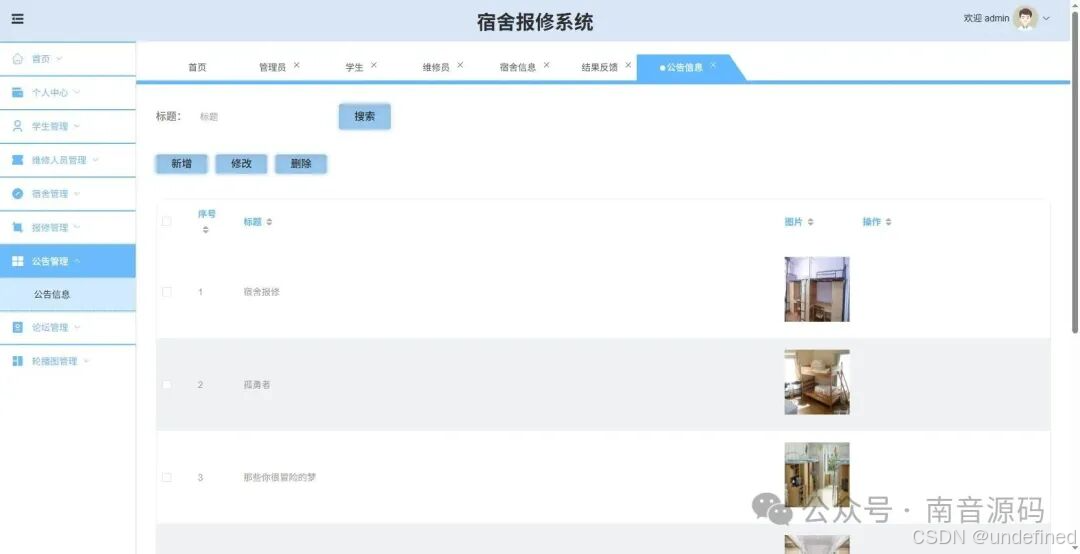
Task: Sort by the 序号 column arrows
Action: pos(205,229)
